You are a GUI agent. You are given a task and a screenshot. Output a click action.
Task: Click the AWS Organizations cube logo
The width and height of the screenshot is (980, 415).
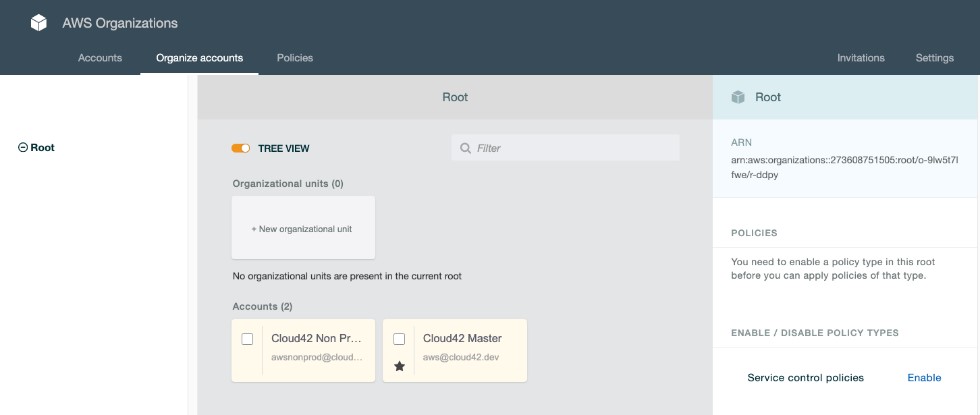39,23
